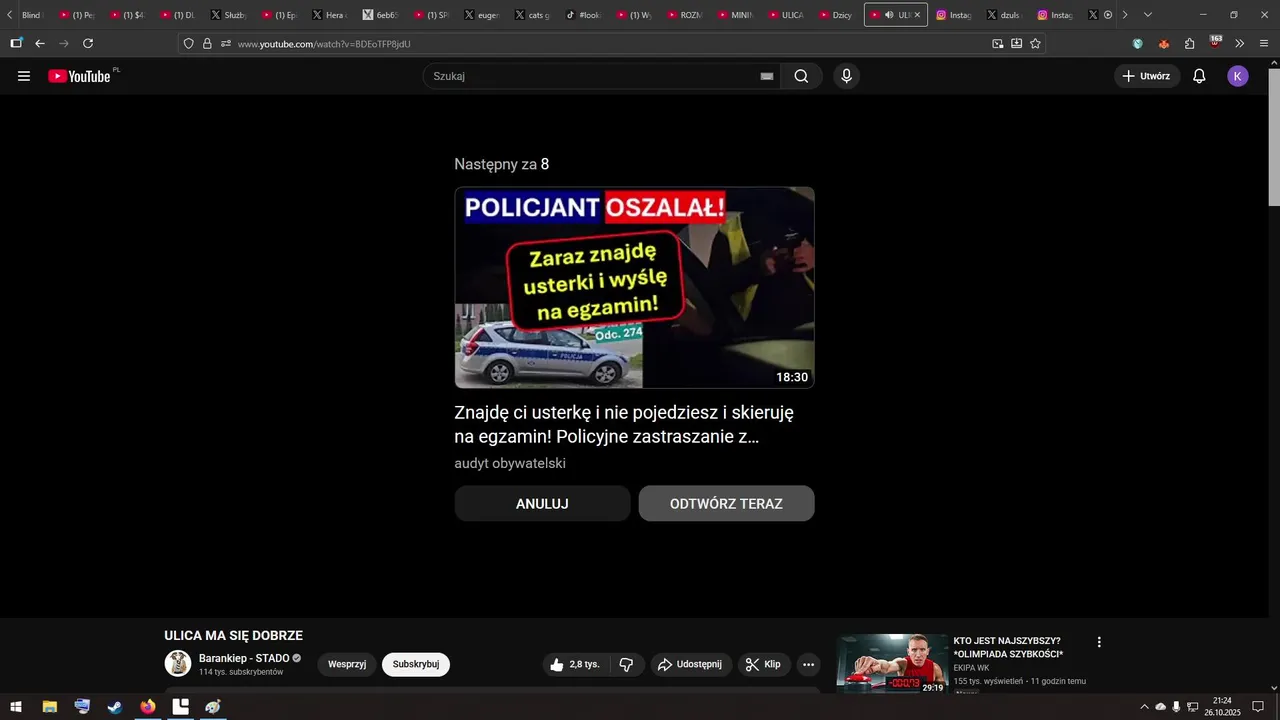This screenshot has height=720, width=1280.
Task: Open tracking protection shield icon
Action: click(188, 43)
